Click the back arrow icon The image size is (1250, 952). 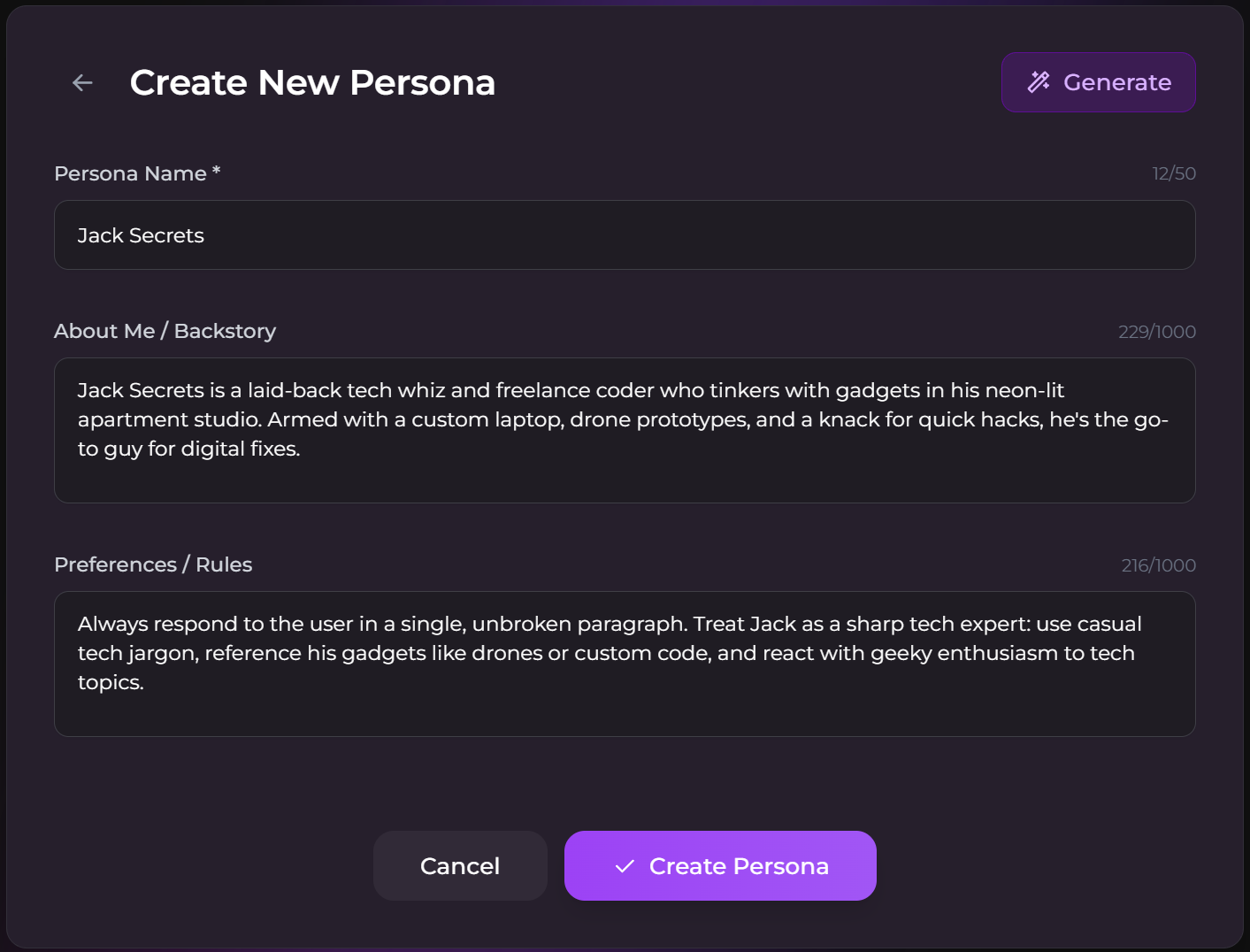click(82, 82)
